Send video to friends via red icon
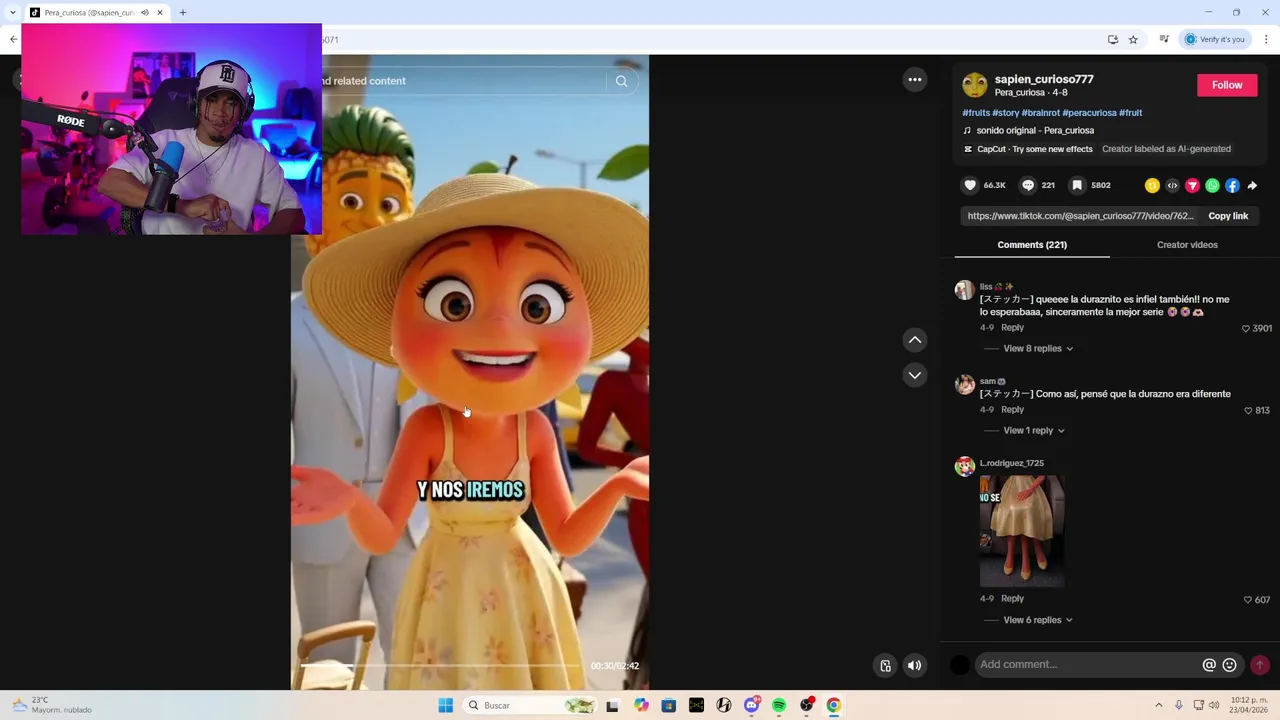The image size is (1280, 720). point(1192,185)
